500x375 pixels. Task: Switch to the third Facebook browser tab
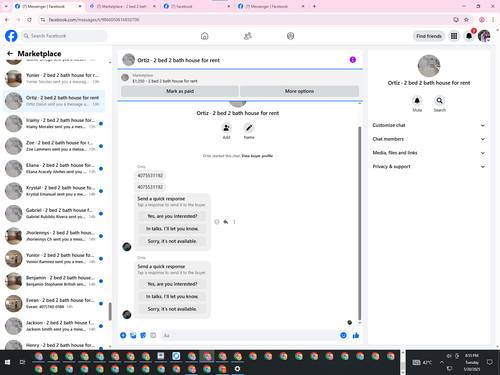[196, 6]
